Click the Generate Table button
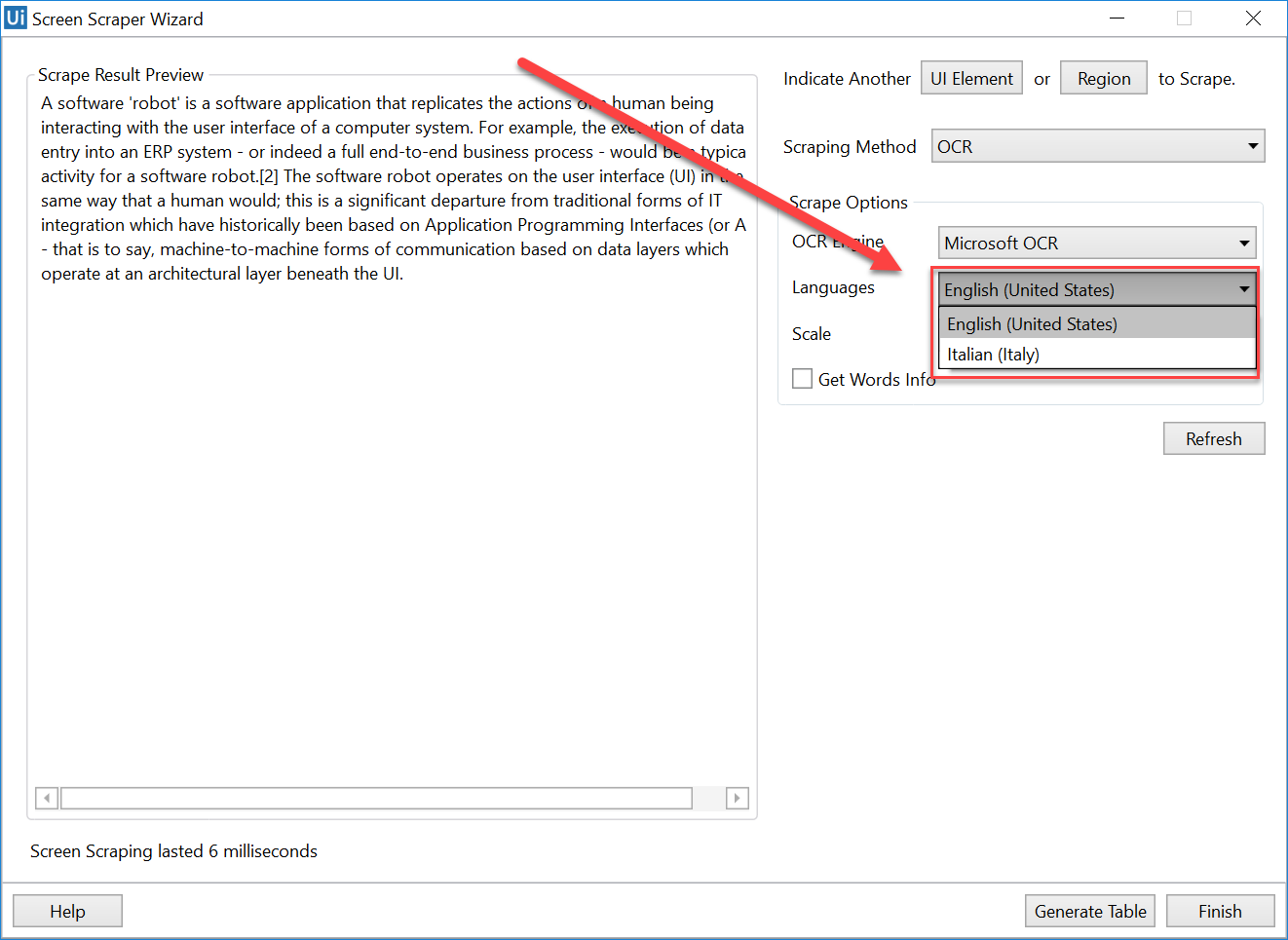 click(1089, 911)
